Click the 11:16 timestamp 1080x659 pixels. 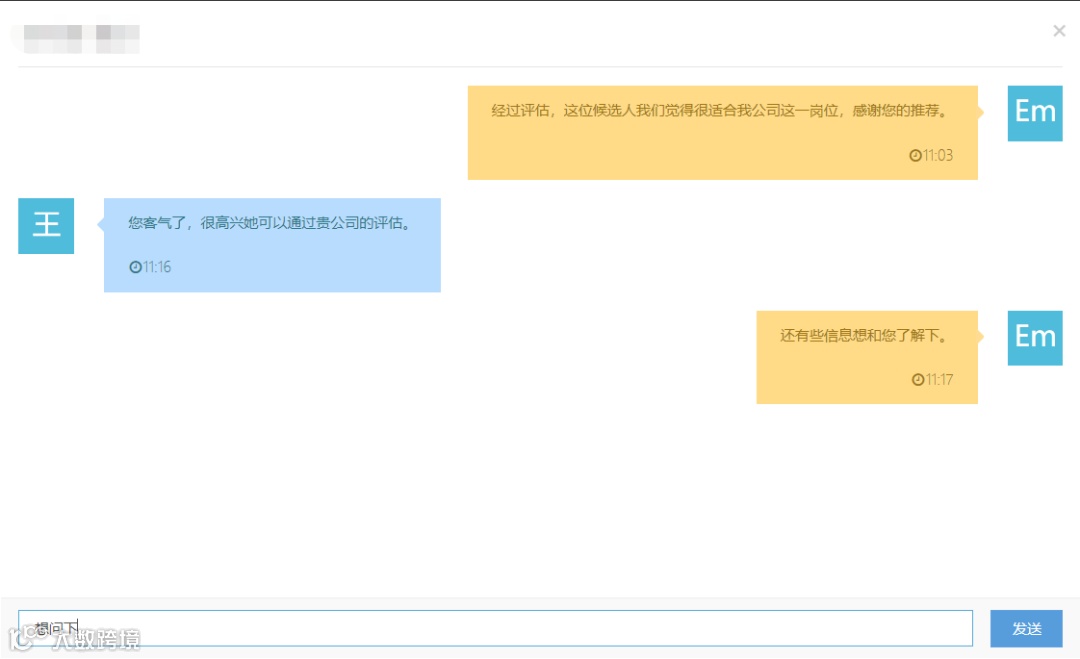click(157, 267)
